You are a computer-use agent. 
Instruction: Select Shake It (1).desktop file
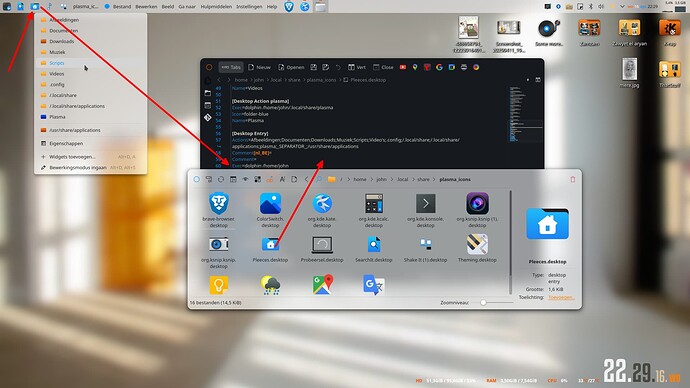tap(426, 249)
